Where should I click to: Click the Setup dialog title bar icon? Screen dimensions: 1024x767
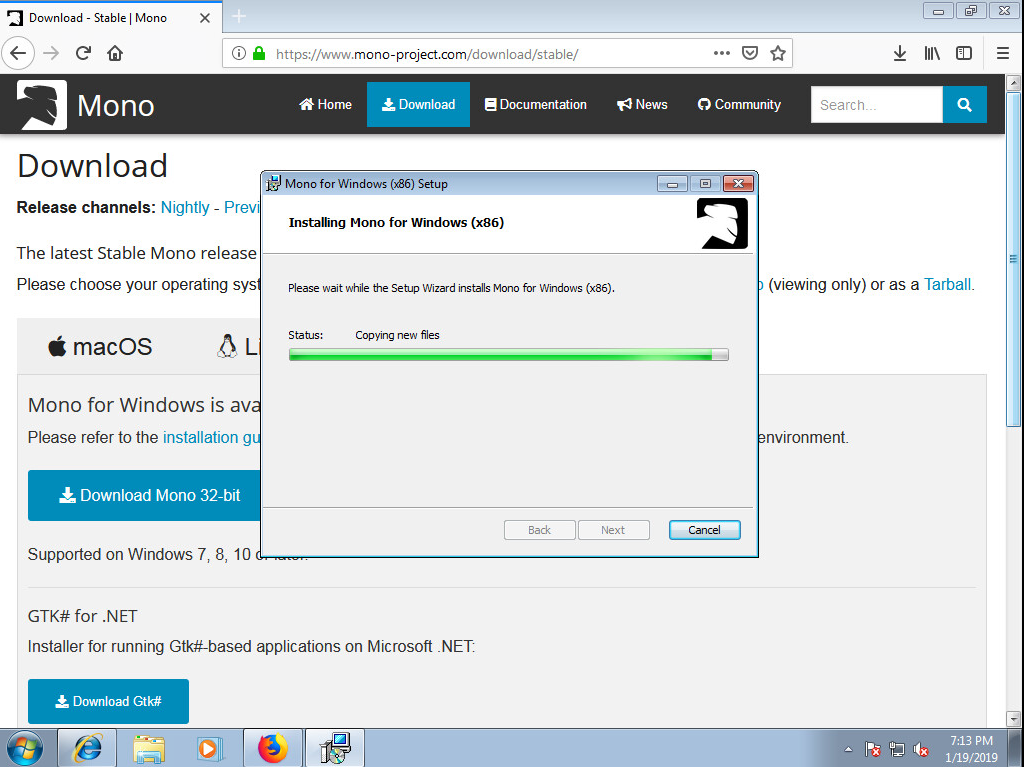point(273,184)
